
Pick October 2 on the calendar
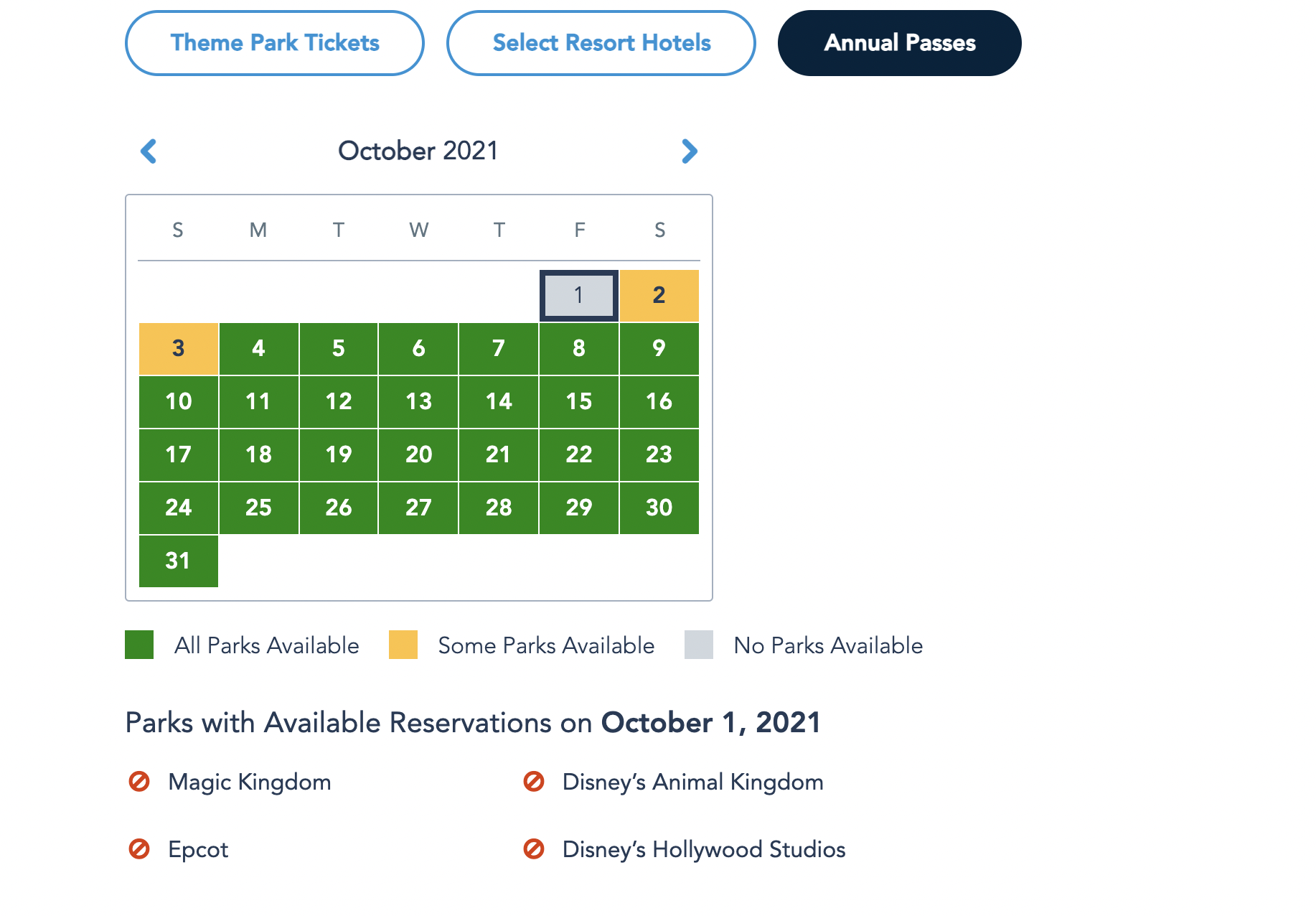659,295
